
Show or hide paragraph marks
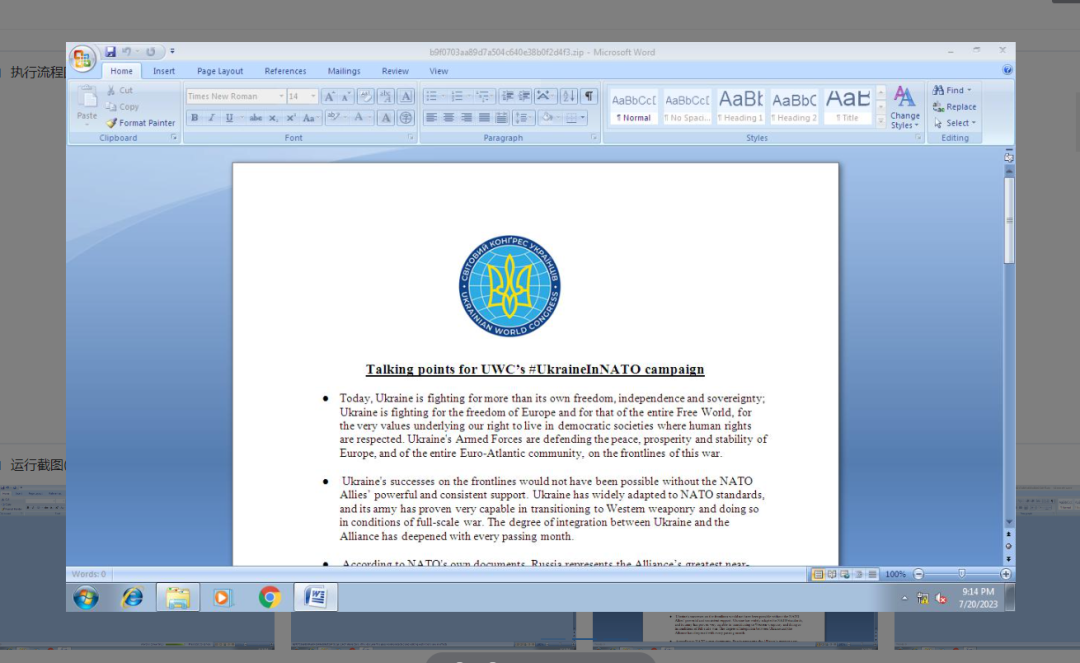[589, 97]
